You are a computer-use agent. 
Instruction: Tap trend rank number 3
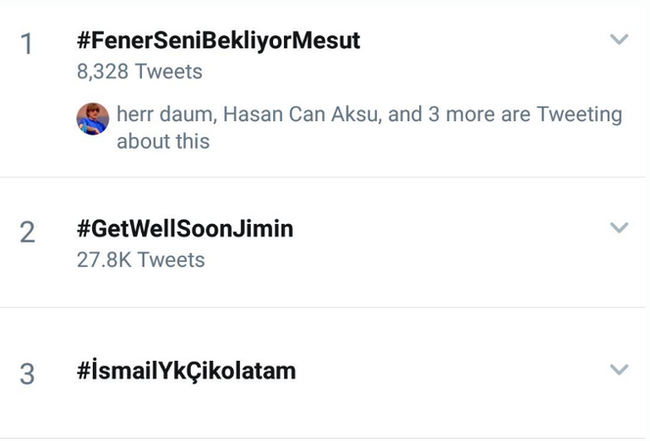[27, 374]
